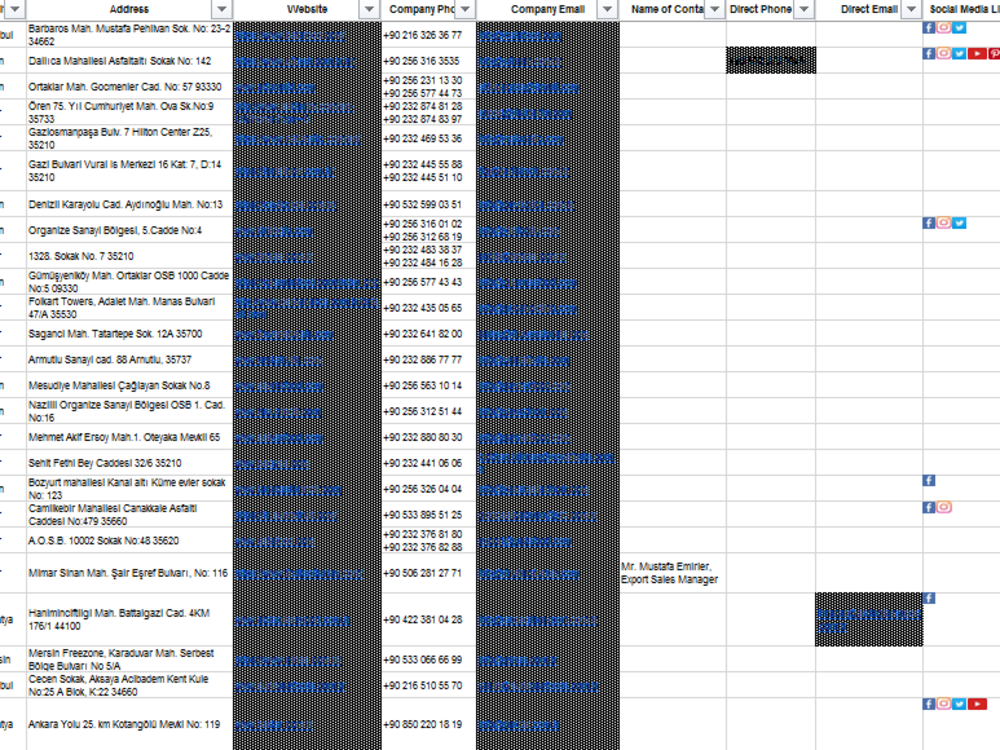
Task: Select the Direct Email column header
Action: [869, 10]
